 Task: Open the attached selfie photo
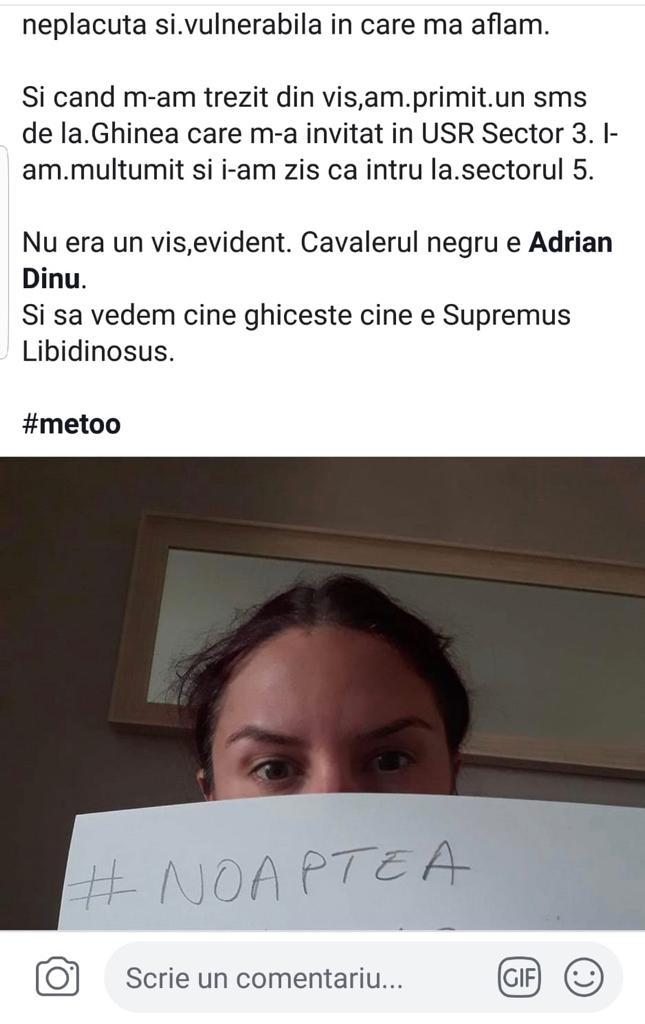[x=322, y=692]
